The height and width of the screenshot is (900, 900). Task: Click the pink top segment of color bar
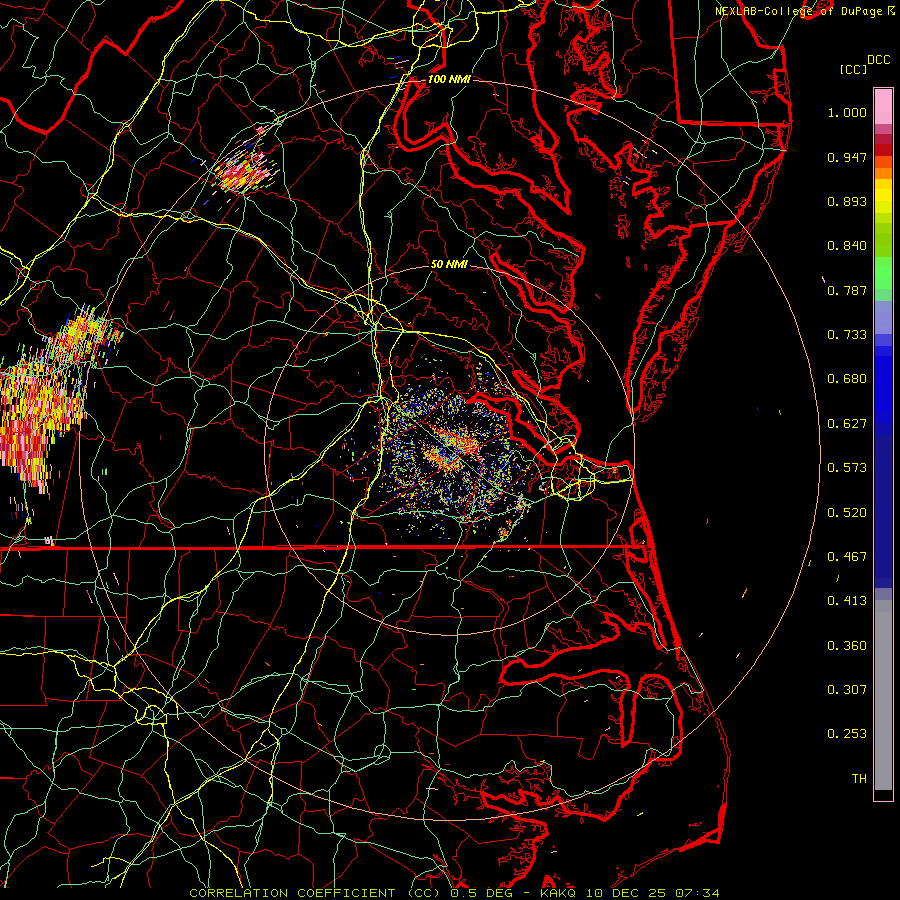(883, 106)
